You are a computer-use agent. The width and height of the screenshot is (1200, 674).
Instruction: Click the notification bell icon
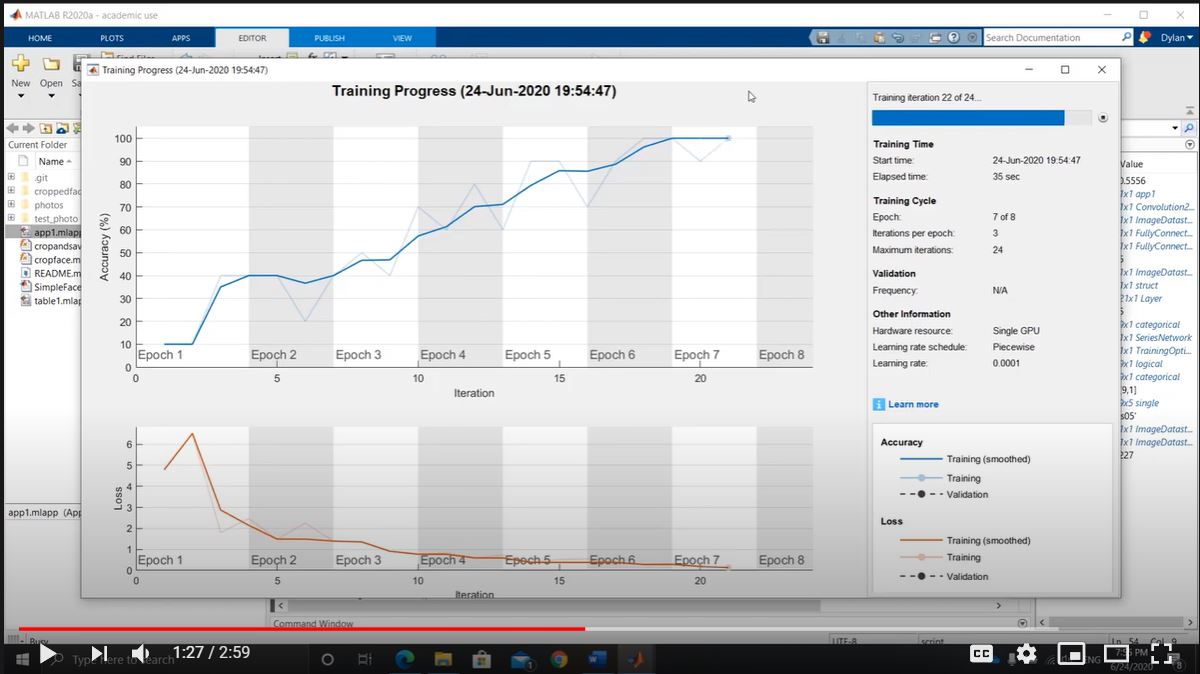click(x=1145, y=38)
